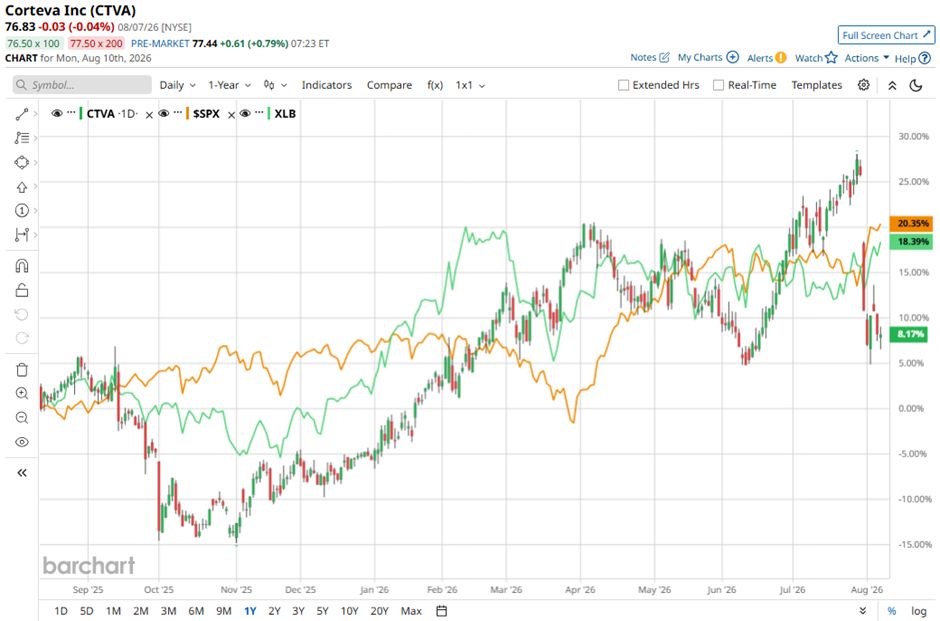Choose the up arrow marker tool
The width and height of the screenshot is (940, 621).
22,187
